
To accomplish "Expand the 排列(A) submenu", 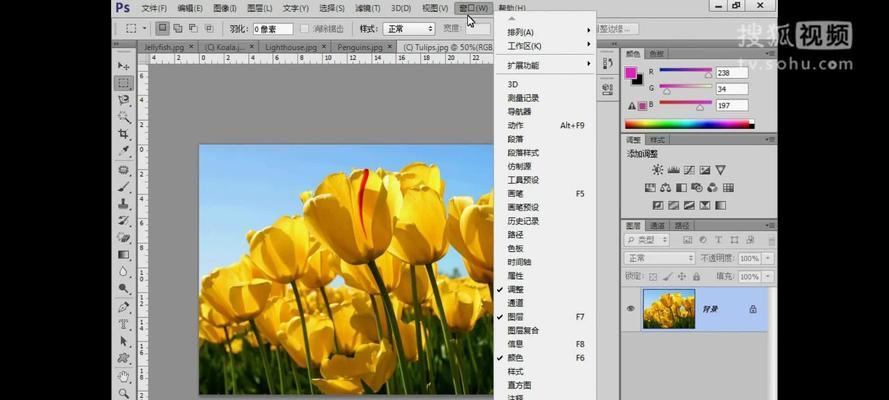I will pyautogui.click(x=545, y=32).
